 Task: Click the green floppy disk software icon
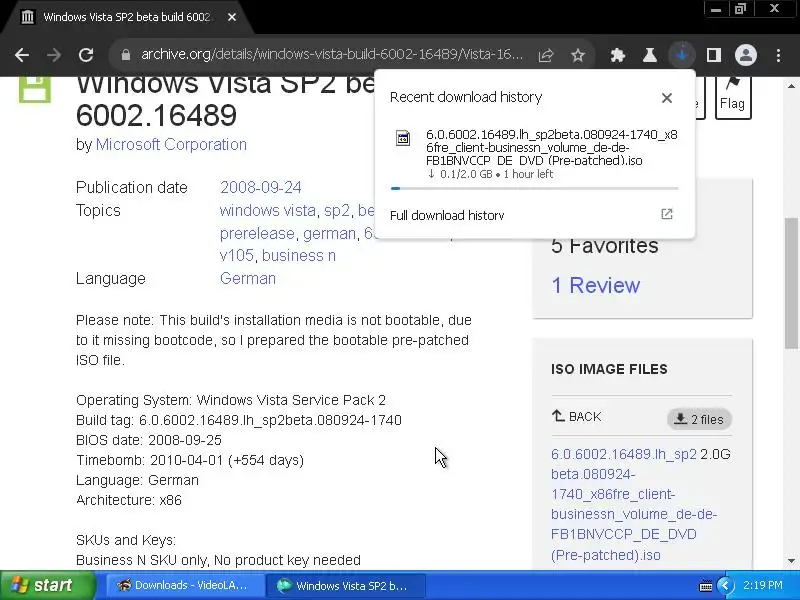coord(35,89)
